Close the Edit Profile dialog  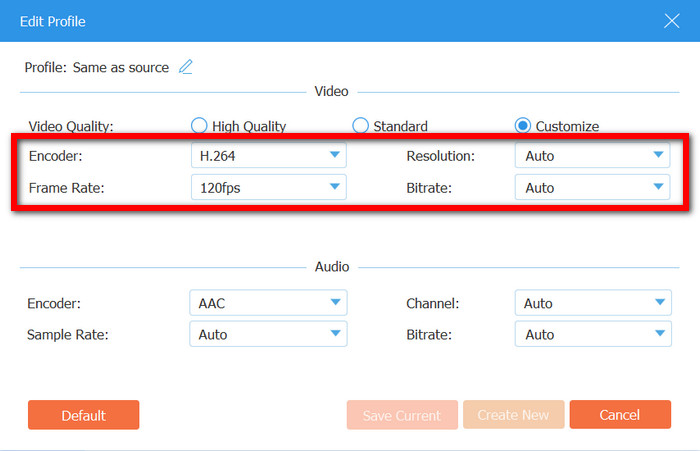tap(671, 20)
